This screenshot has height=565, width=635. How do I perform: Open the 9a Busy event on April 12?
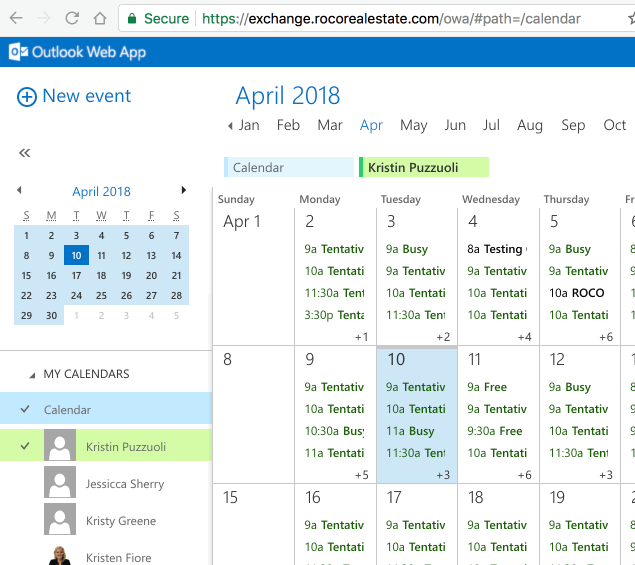click(x=570, y=387)
